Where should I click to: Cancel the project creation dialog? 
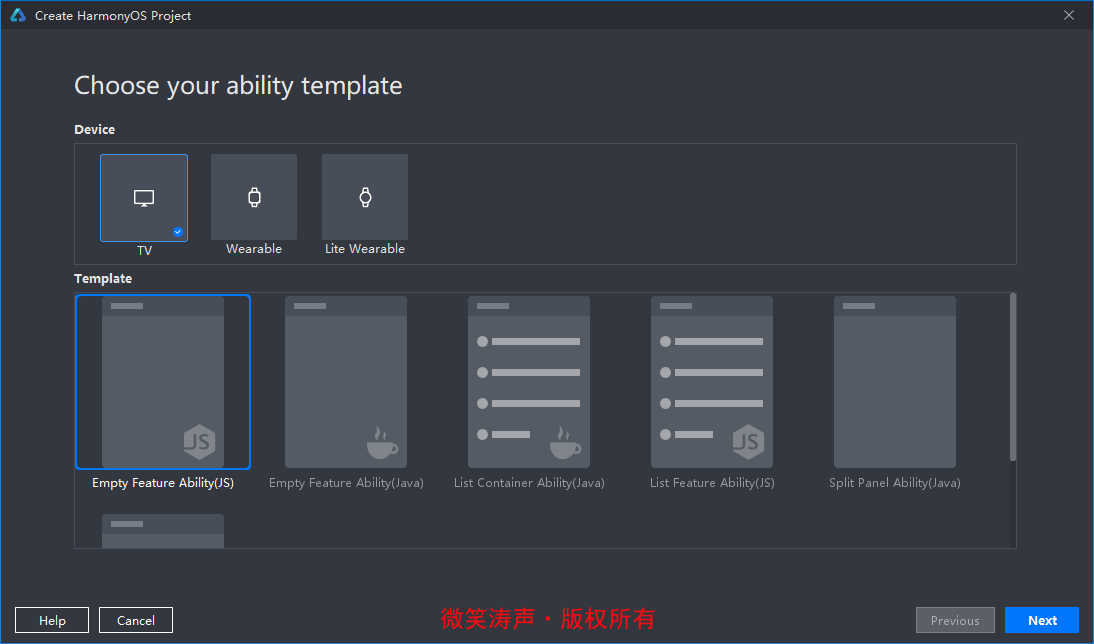coord(136,620)
